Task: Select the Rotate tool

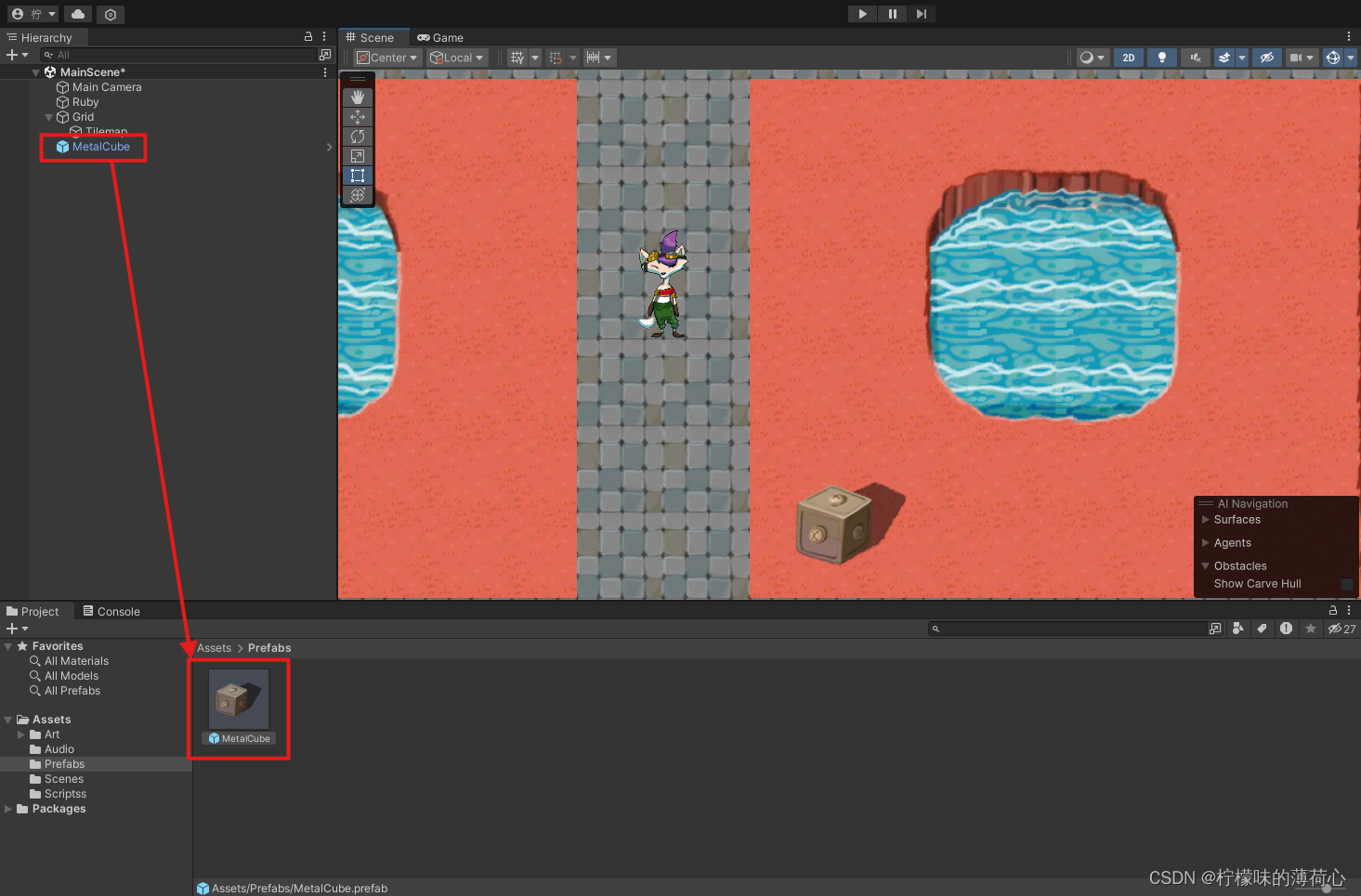Action: click(358, 136)
